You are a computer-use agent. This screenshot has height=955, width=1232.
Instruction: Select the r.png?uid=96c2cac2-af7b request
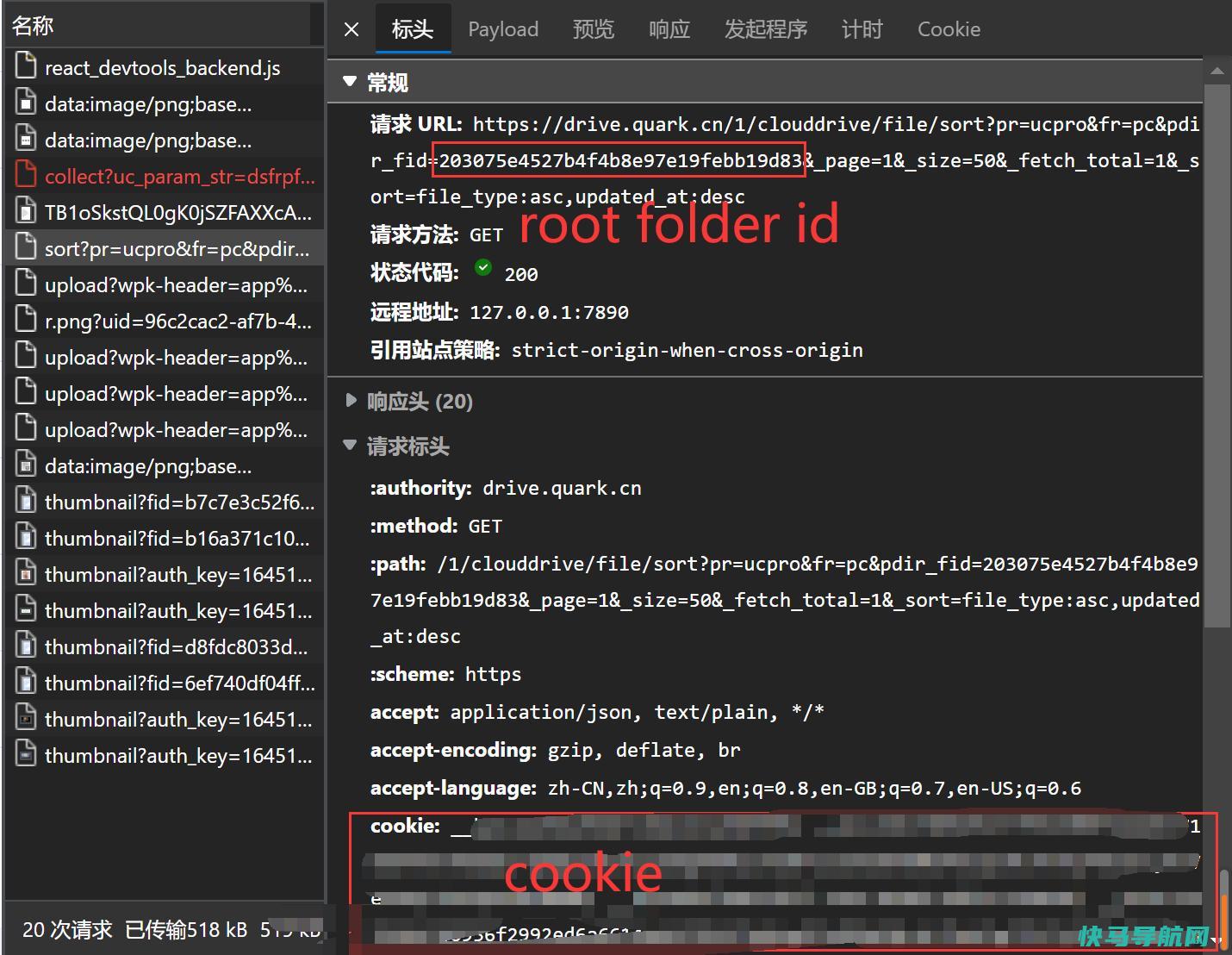click(165, 321)
